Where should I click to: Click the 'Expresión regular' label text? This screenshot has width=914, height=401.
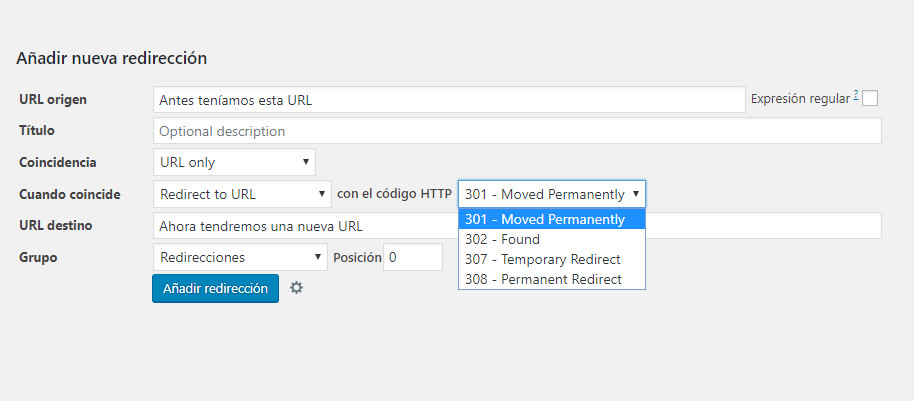(800, 99)
